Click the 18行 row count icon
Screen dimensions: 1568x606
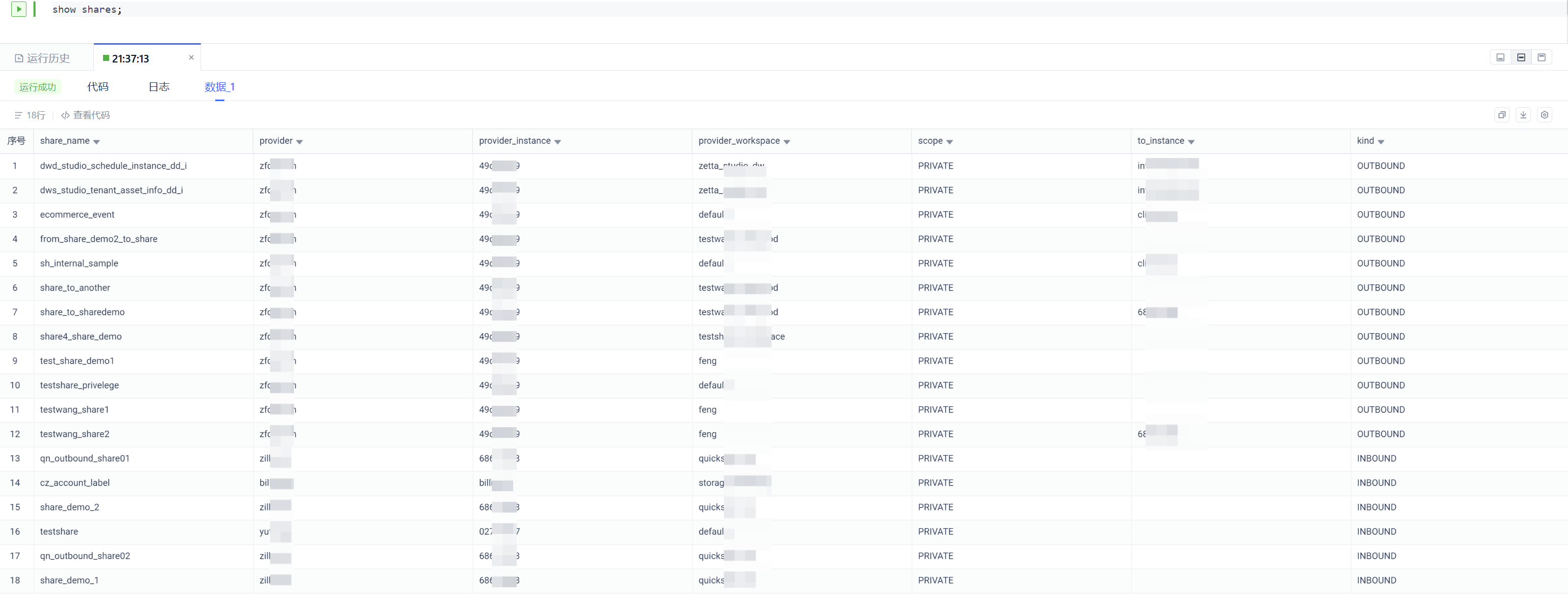click(x=19, y=115)
